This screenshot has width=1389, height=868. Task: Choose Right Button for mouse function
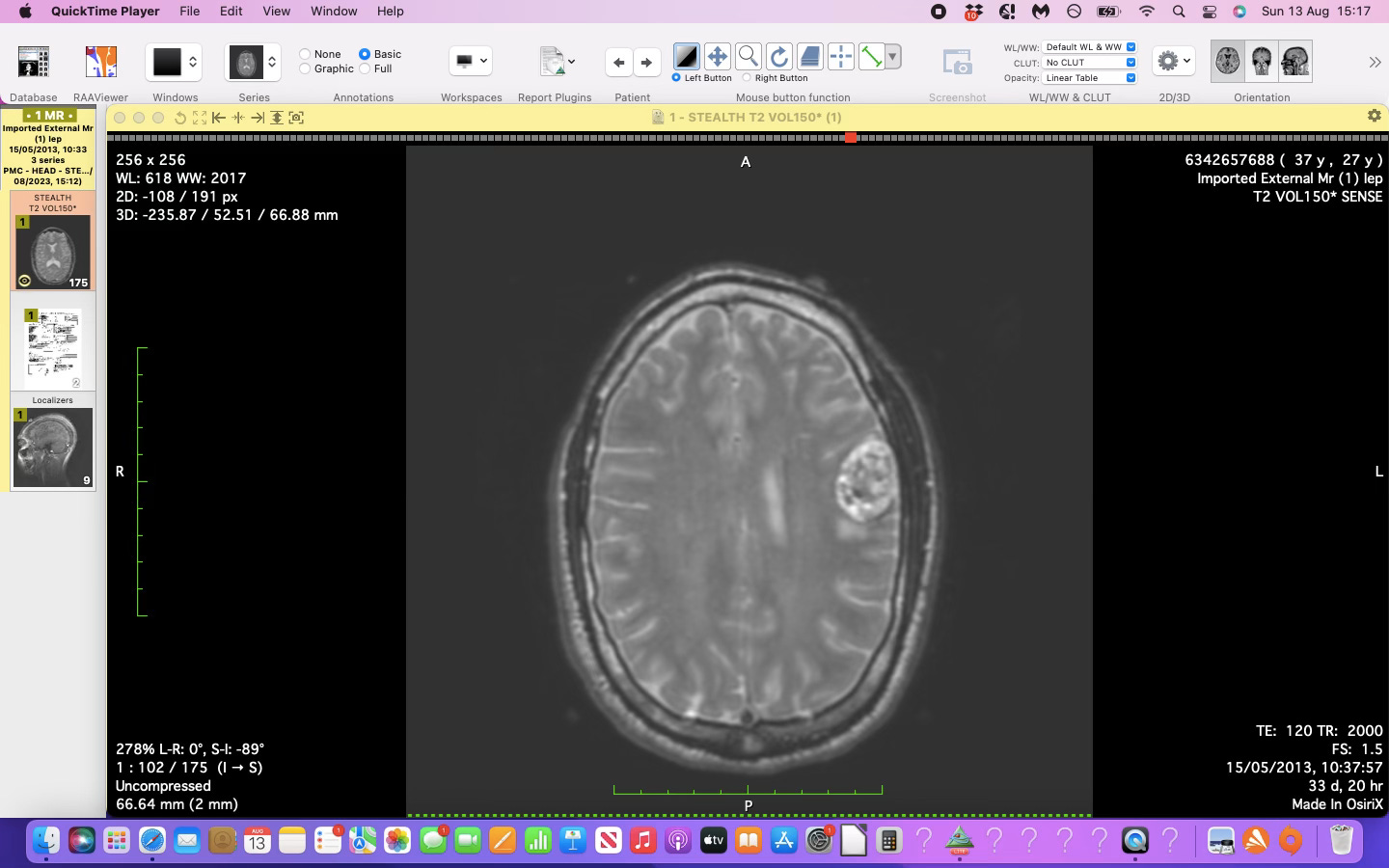tap(747, 78)
